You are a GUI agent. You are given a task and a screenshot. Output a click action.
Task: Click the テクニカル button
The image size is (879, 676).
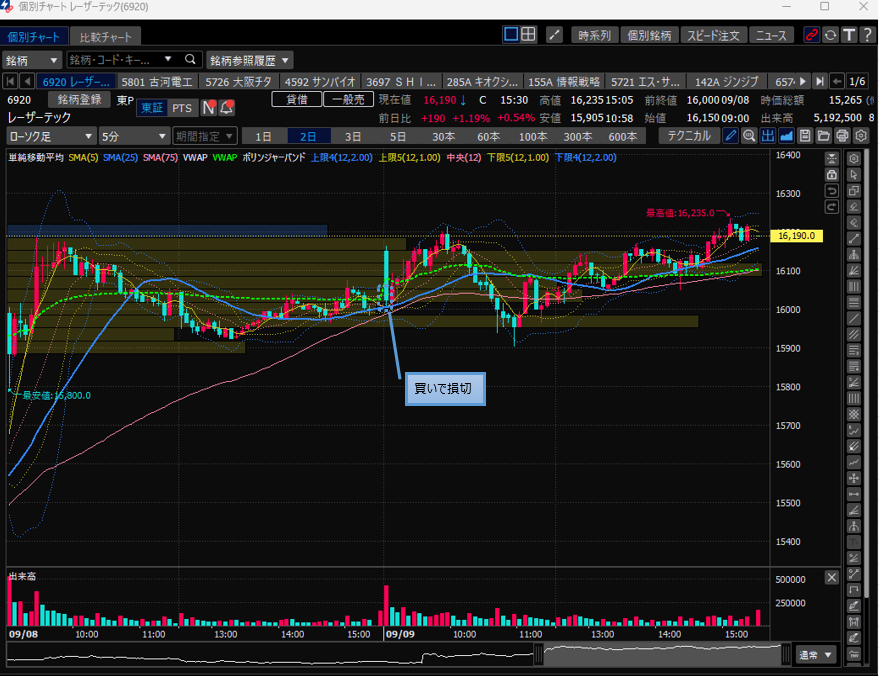[689, 136]
